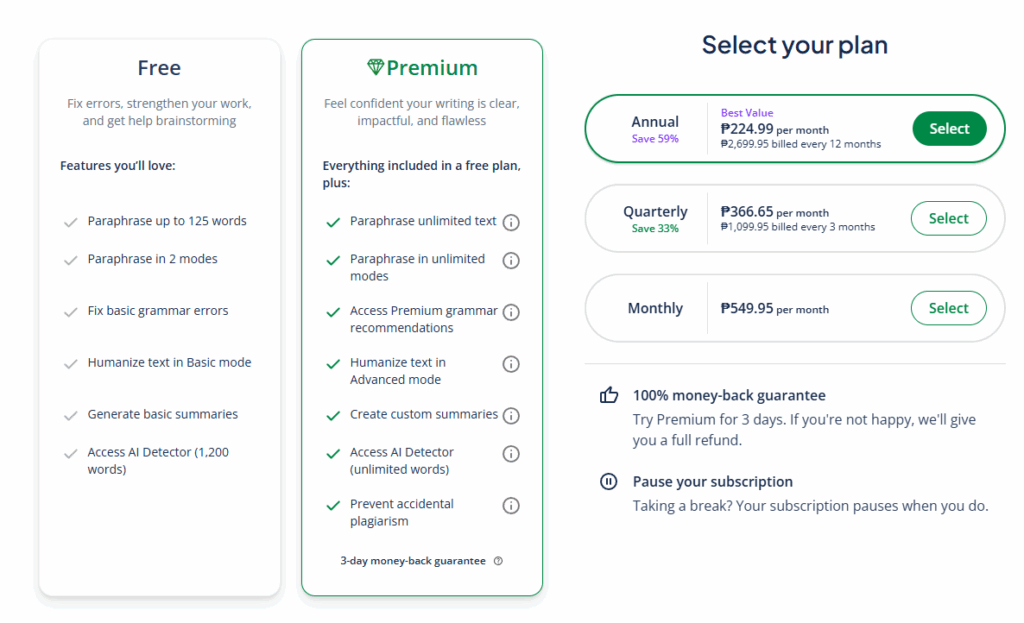This screenshot has width=1024, height=623.
Task: Click info icon beside Create custom summaries
Action: (x=511, y=415)
